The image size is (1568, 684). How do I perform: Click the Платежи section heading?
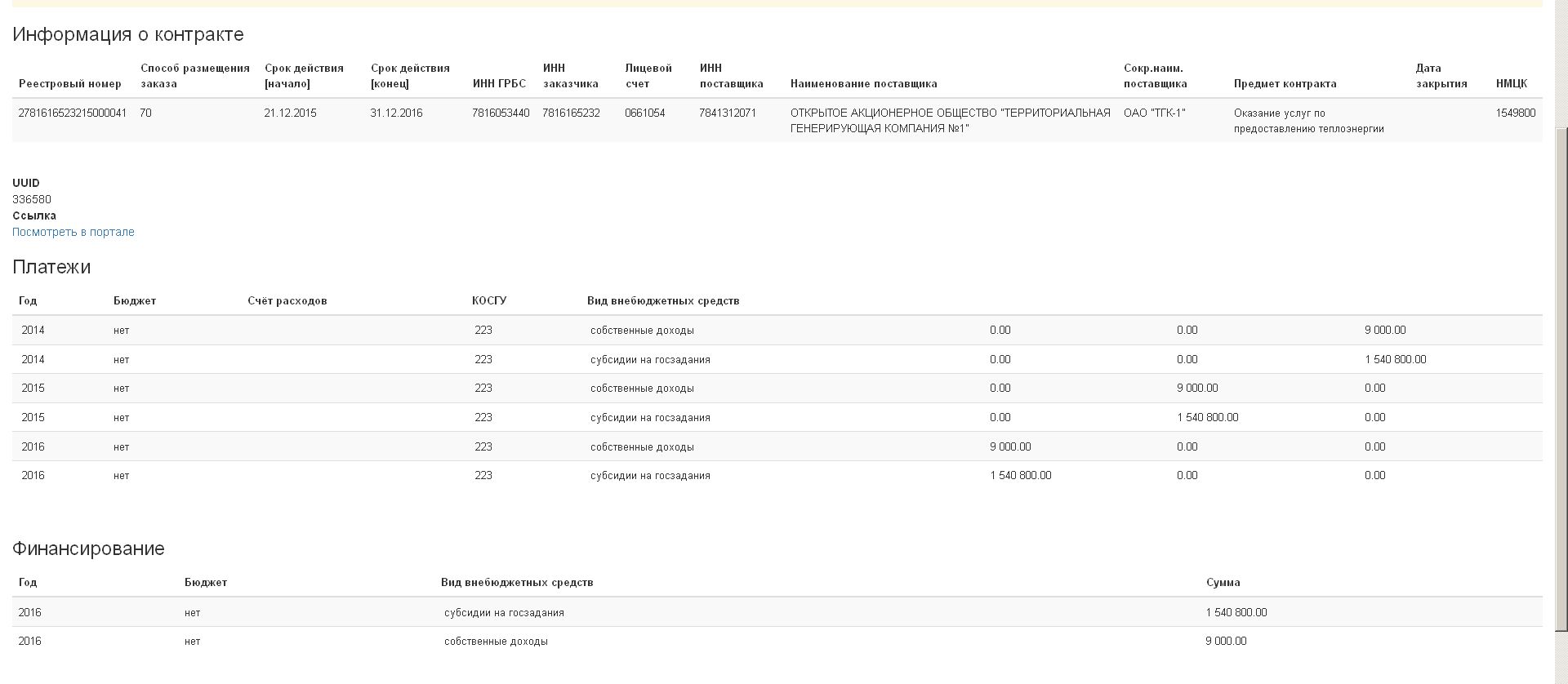(x=51, y=267)
